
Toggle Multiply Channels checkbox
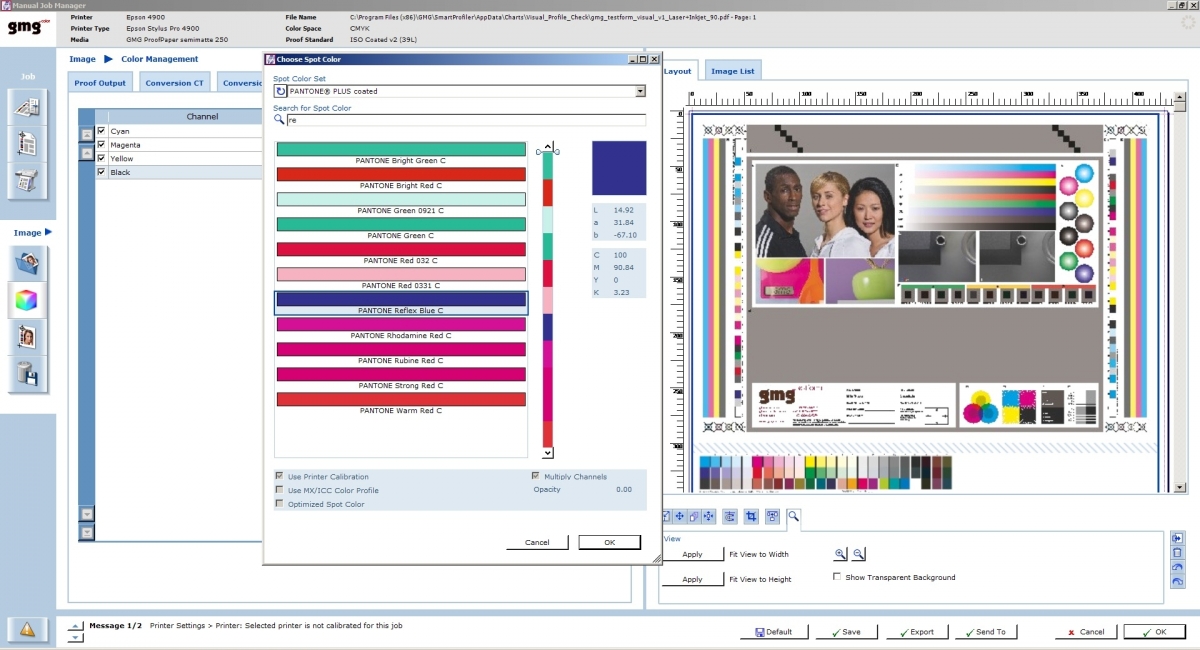[x=536, y=476]
